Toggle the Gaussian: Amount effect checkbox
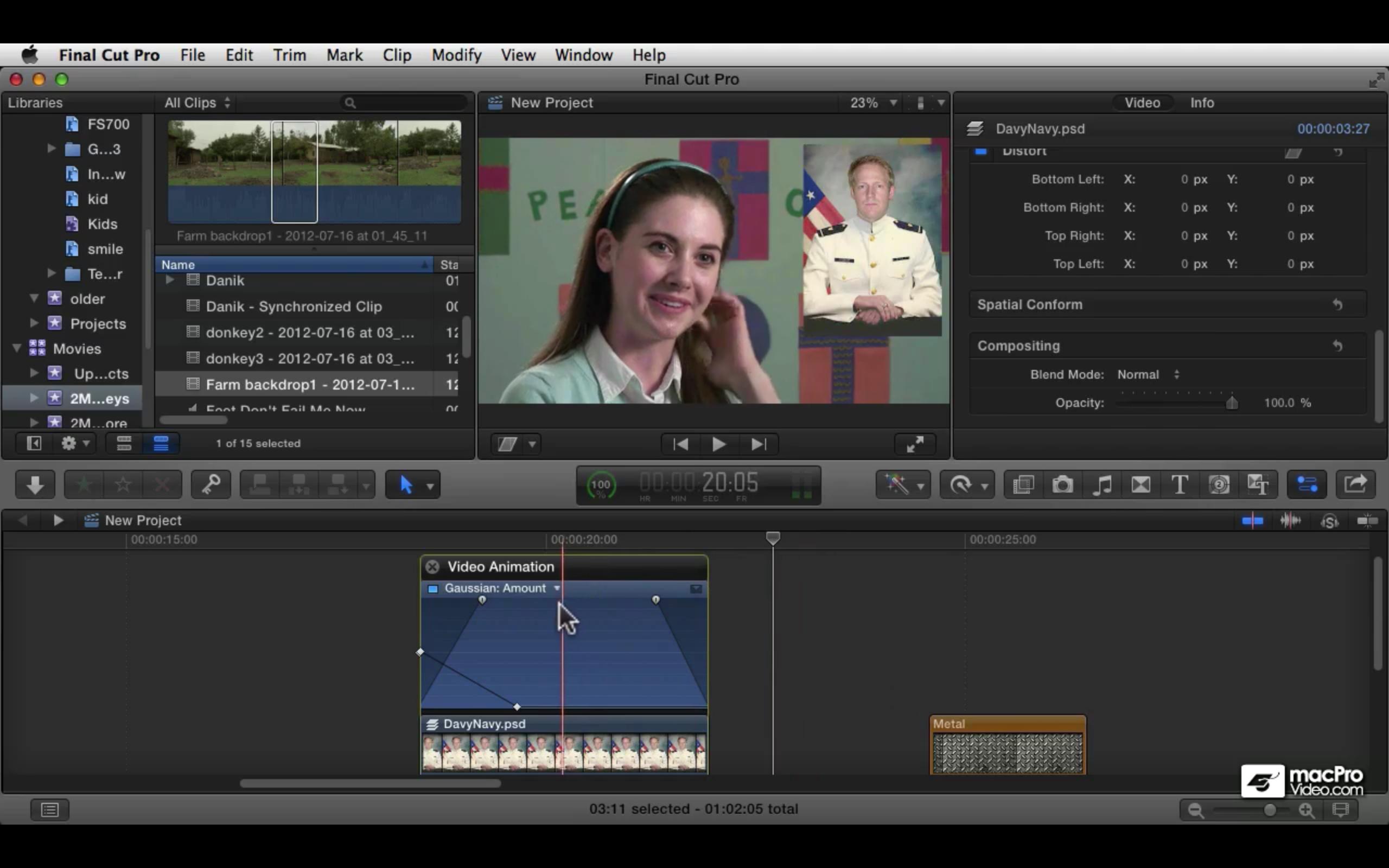This screenshot has width=1389, height=868. 434,589
